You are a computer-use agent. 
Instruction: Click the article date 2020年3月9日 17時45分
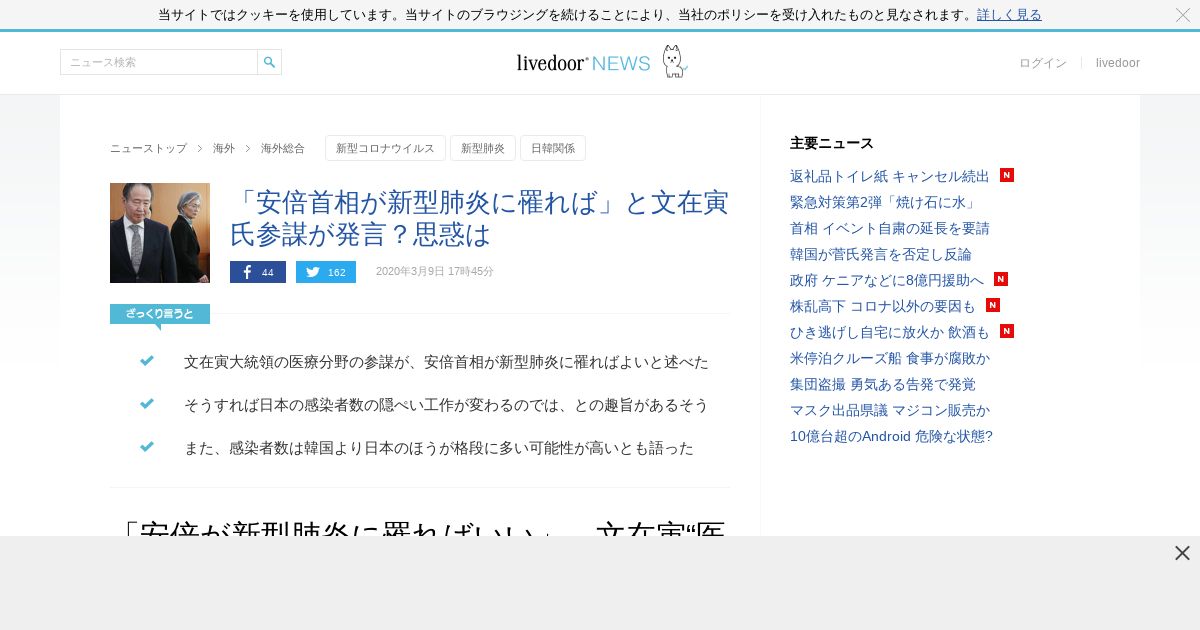click(x=435, y=272)
